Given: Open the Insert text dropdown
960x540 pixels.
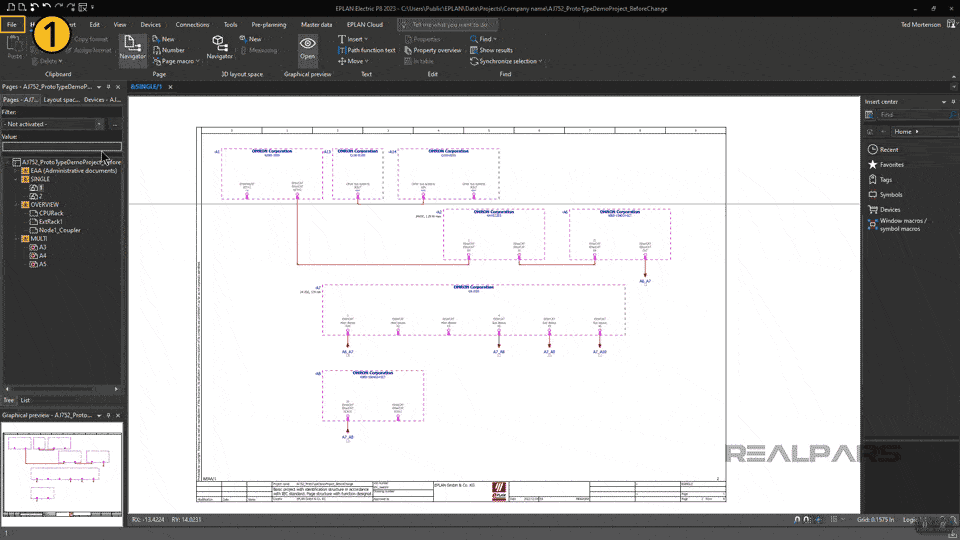Looking at the screenshot, I should (x=353, y=39).
